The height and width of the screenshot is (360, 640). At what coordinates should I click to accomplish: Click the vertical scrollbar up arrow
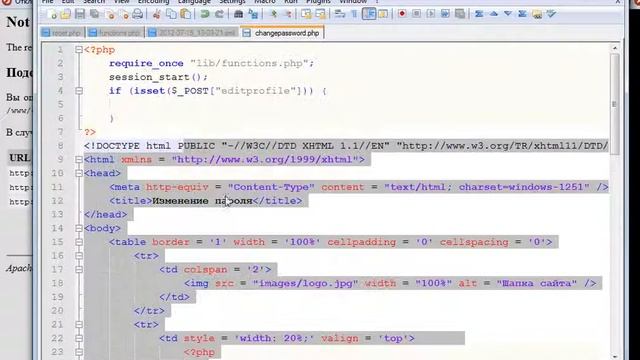click(615, 48)
